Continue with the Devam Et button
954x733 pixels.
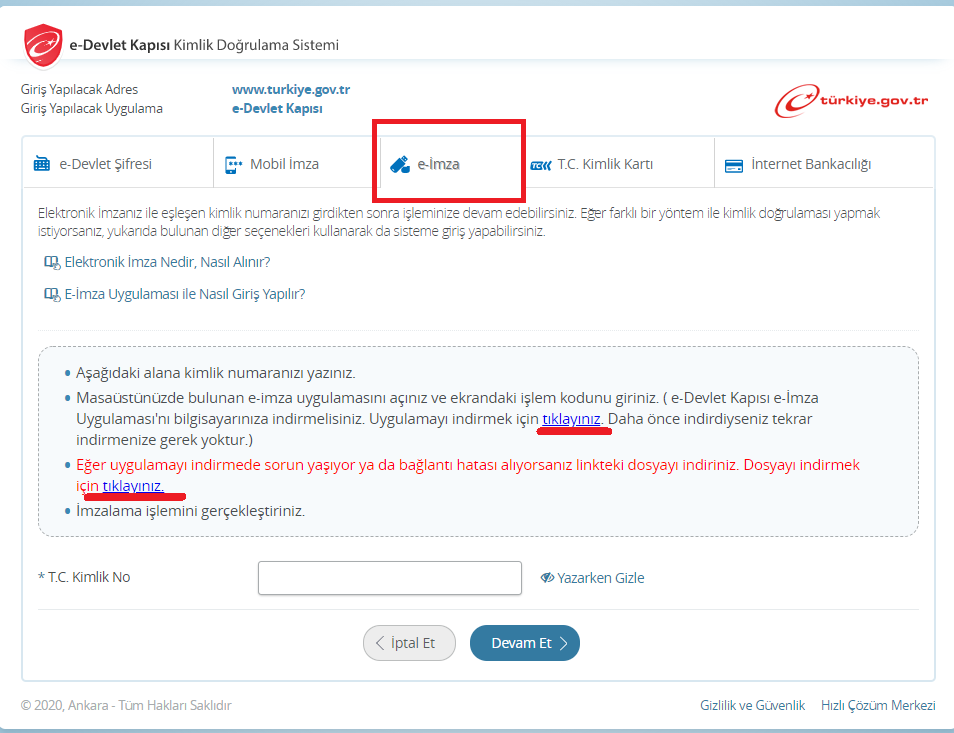click(x=525, y=643)
